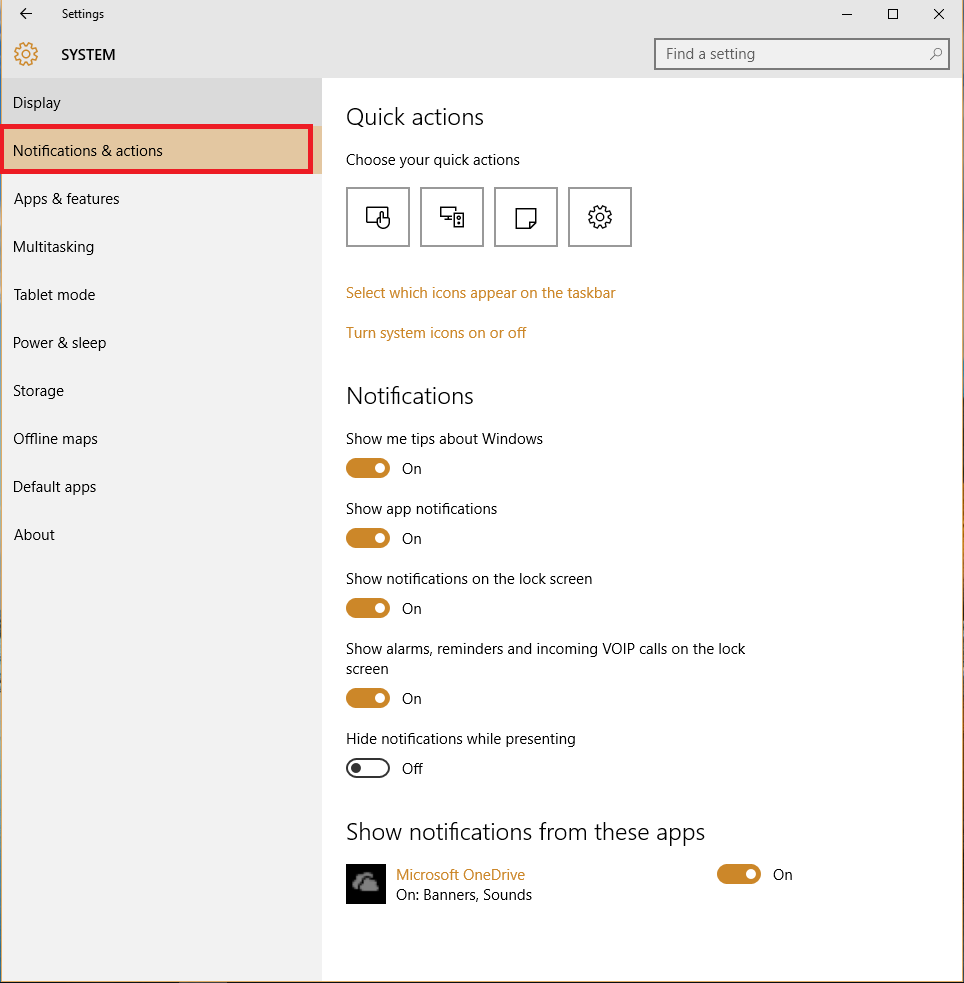The height and width of the screenshot is (983, 964).
Task: Go back using the arrow icon
Action: click(26, 14)
